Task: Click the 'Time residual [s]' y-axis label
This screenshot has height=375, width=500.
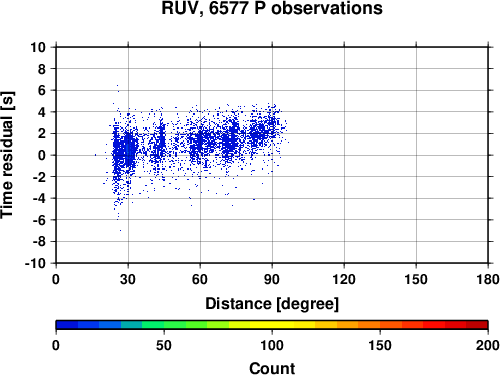Action: click(7, 155)
